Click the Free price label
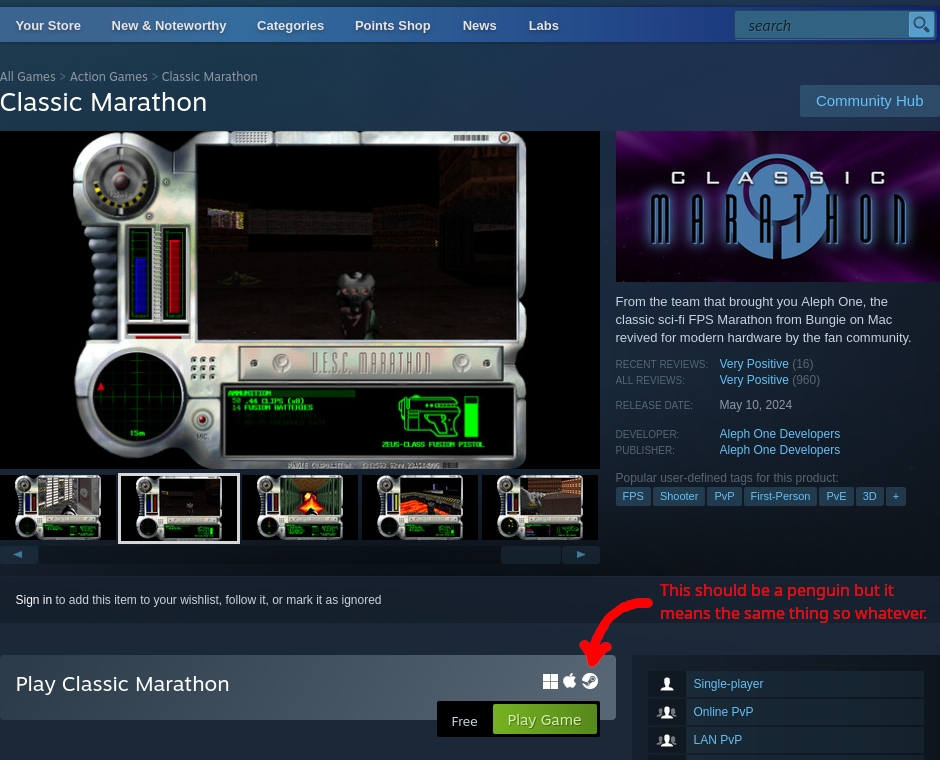The image size is (940, 760). point(465,721)
